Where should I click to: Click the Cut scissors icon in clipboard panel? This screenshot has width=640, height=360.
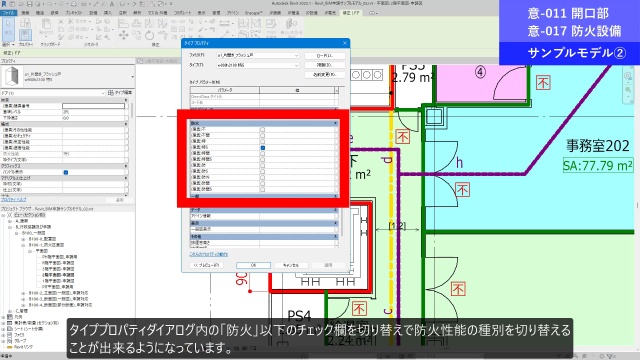(61, 21)
